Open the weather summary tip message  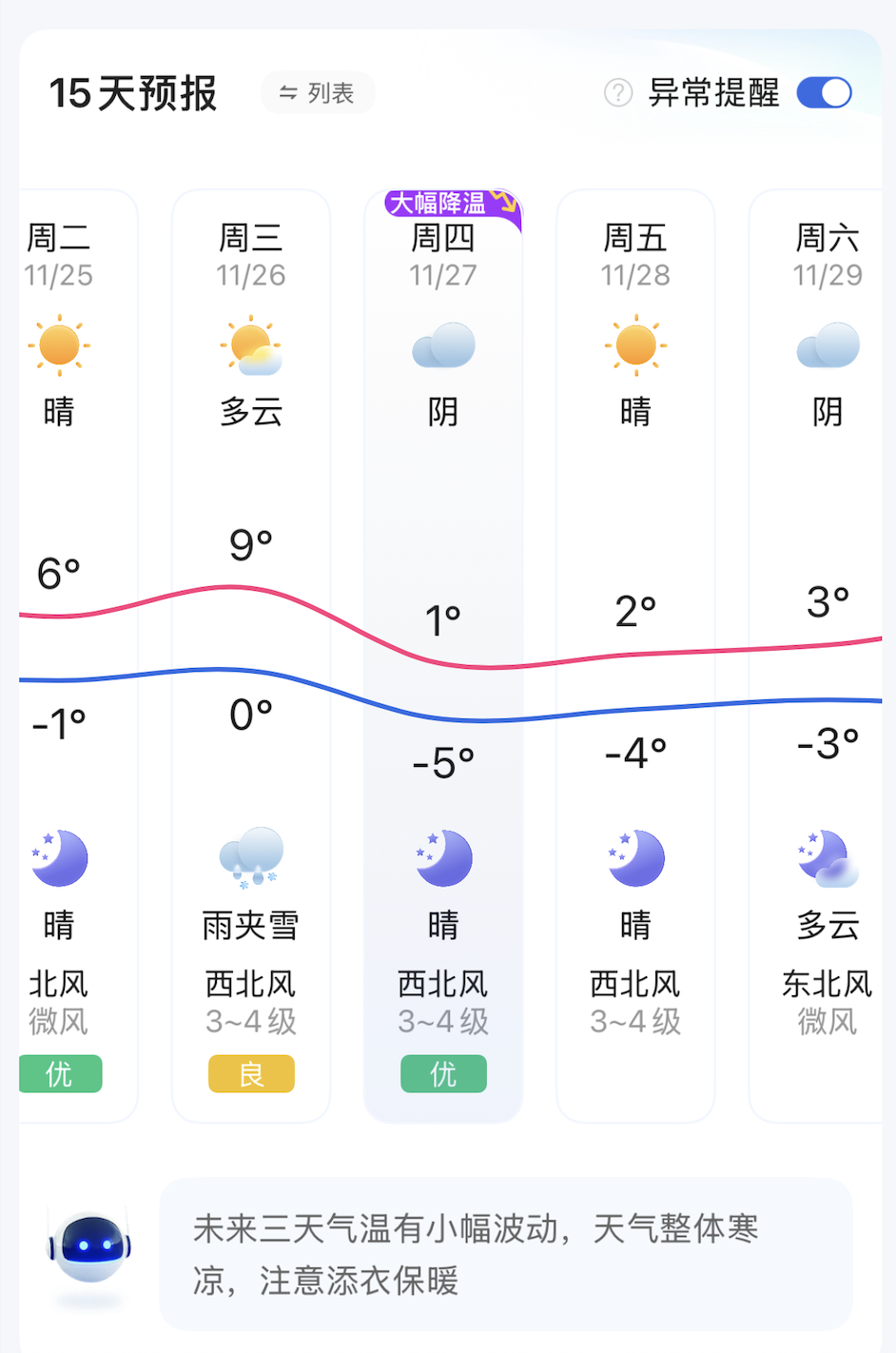point(505,1254)
